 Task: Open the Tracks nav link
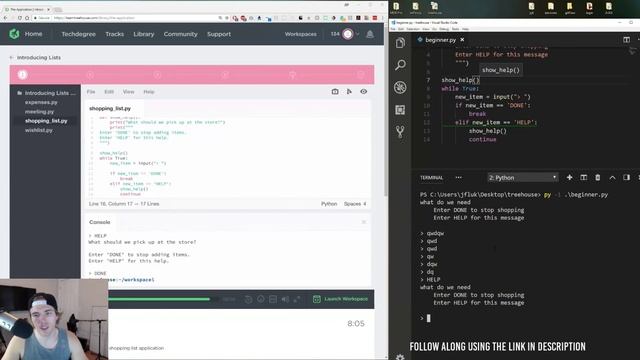pyautogui.click(x=115, y=34)
